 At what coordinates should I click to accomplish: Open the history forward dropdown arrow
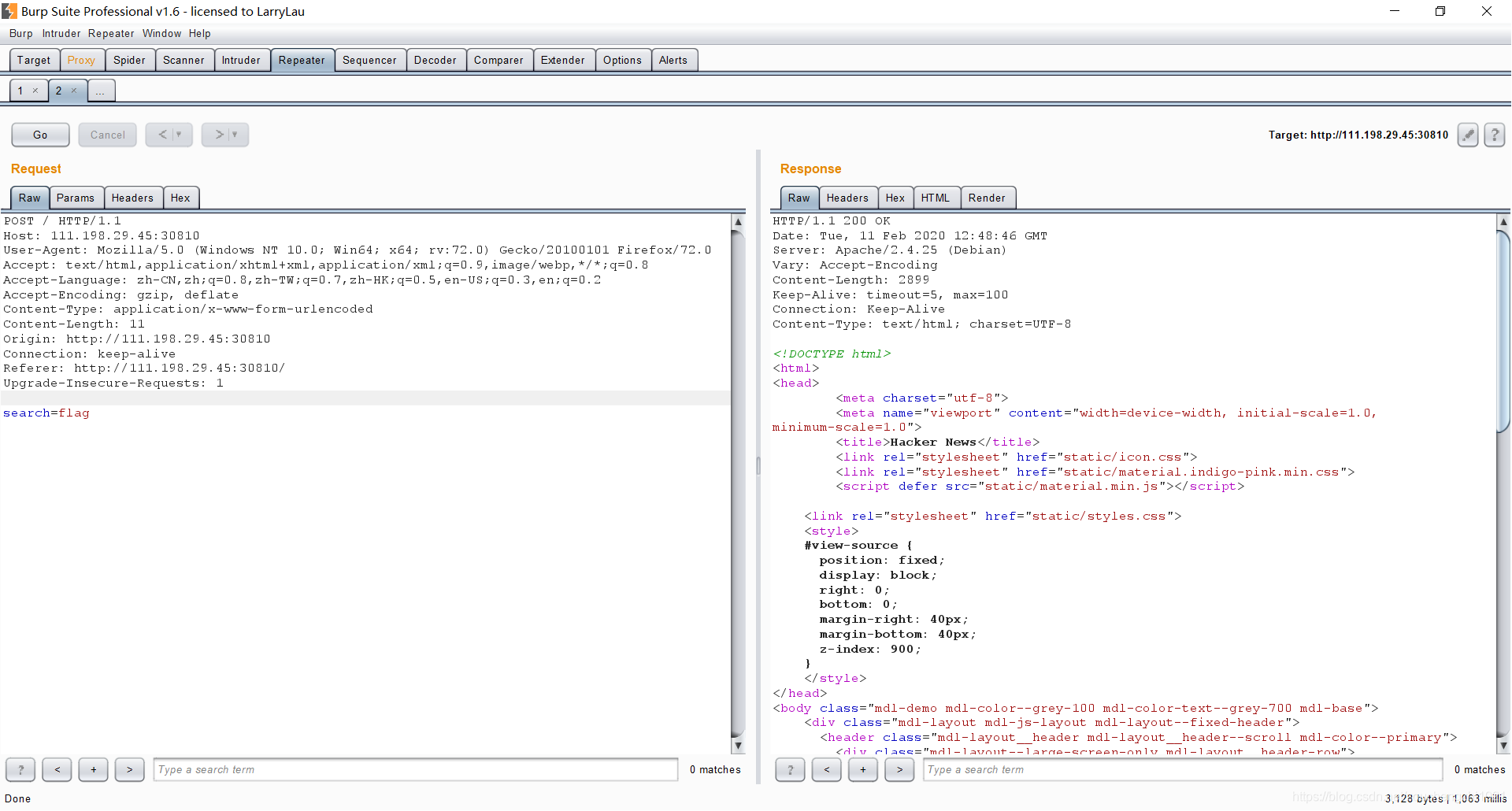[x=235, y=135]
